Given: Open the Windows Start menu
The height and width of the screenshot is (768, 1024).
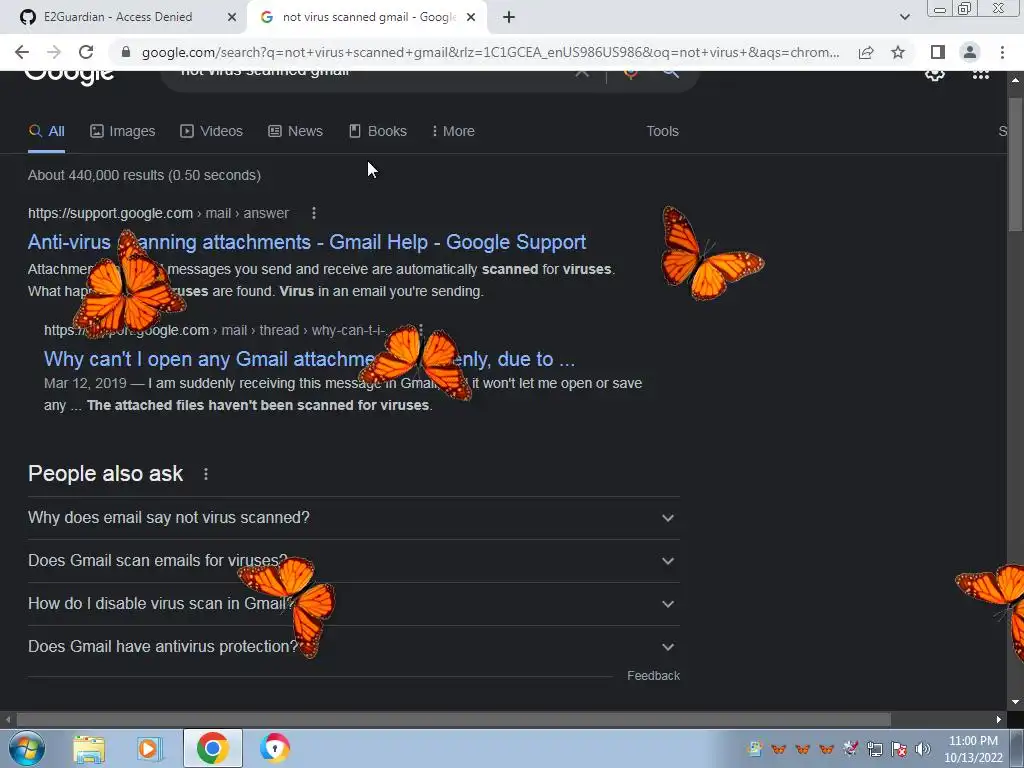Looking at the screenshot, I should click(x=27, y=748).
